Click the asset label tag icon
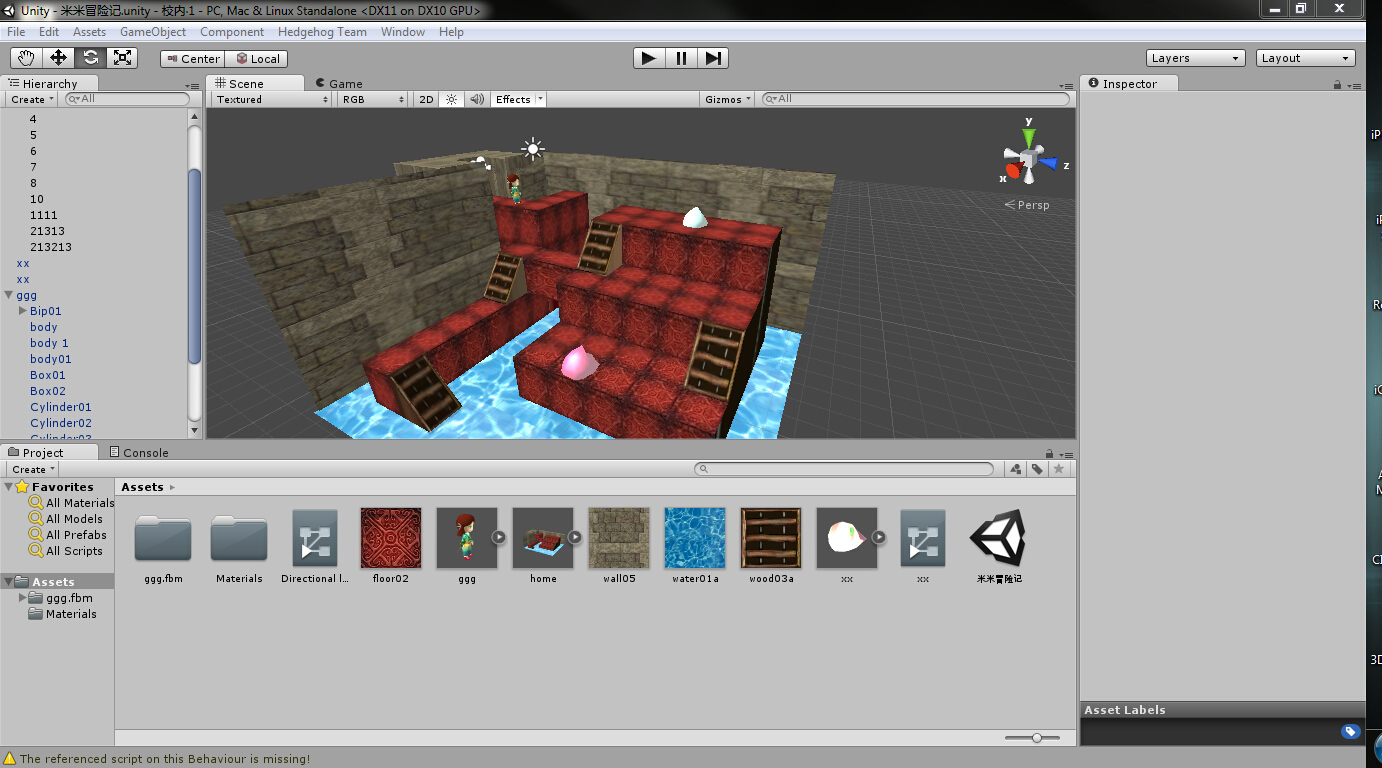This screenshot has height=768, width=1382. click(x=1350, y=732)
